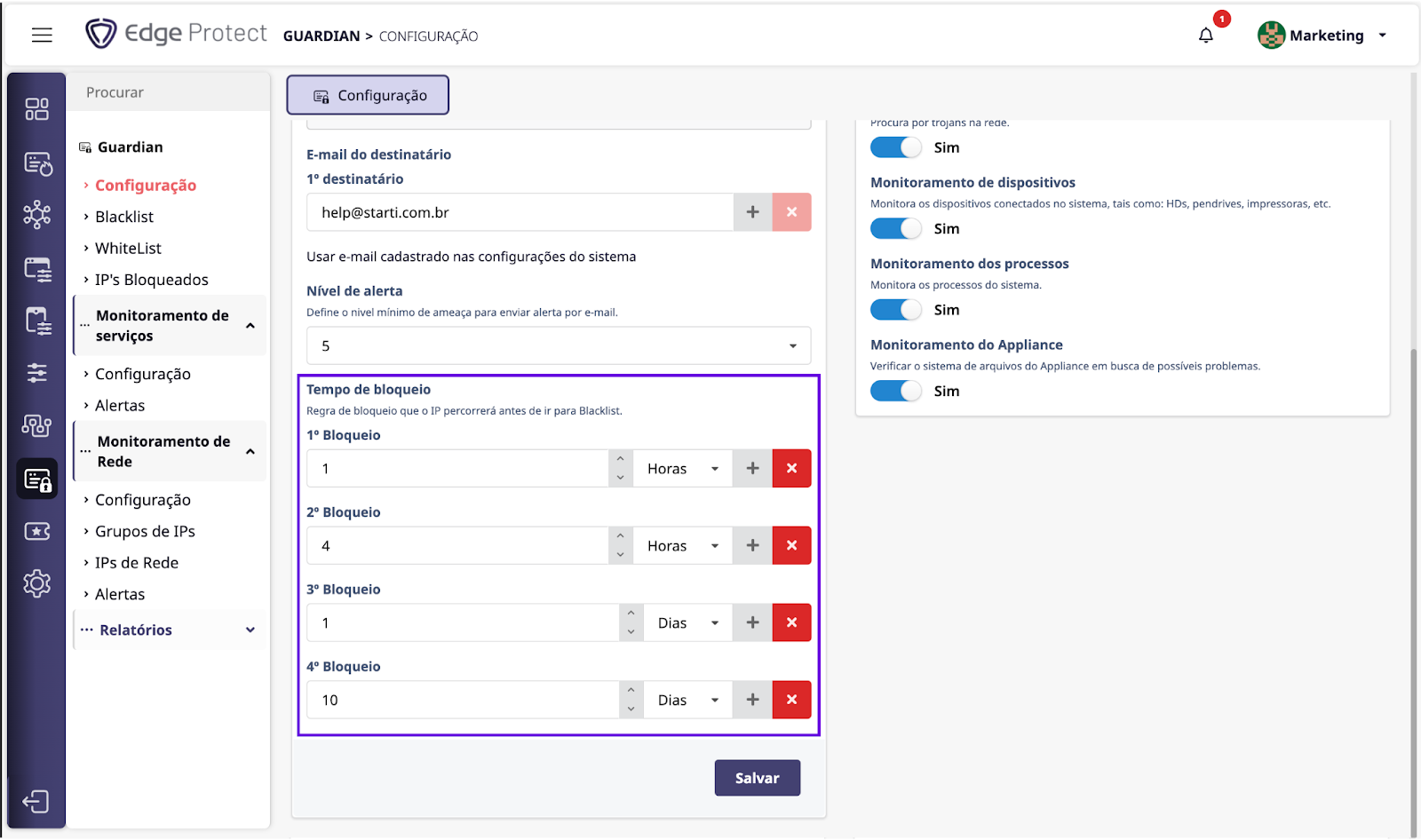Image resolution: width=1421 pixels, height=840 pixels.
Task: Open Grupos de IPs link
Action: (145, 532)
